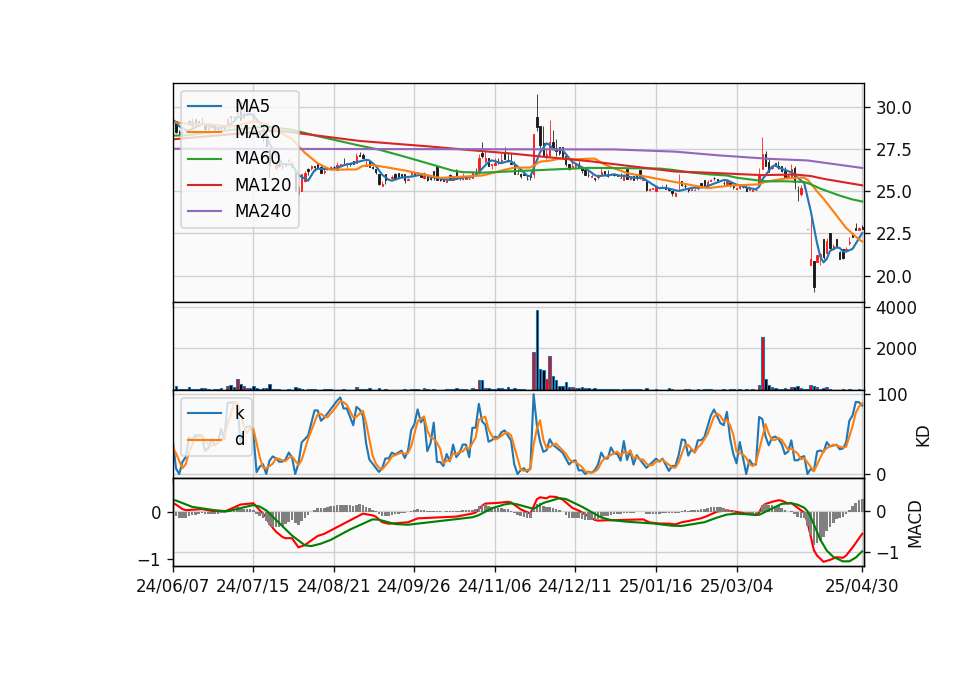Click the 100 label on KD axis
The width and height of the screenshot is (960, 690).
893,396
